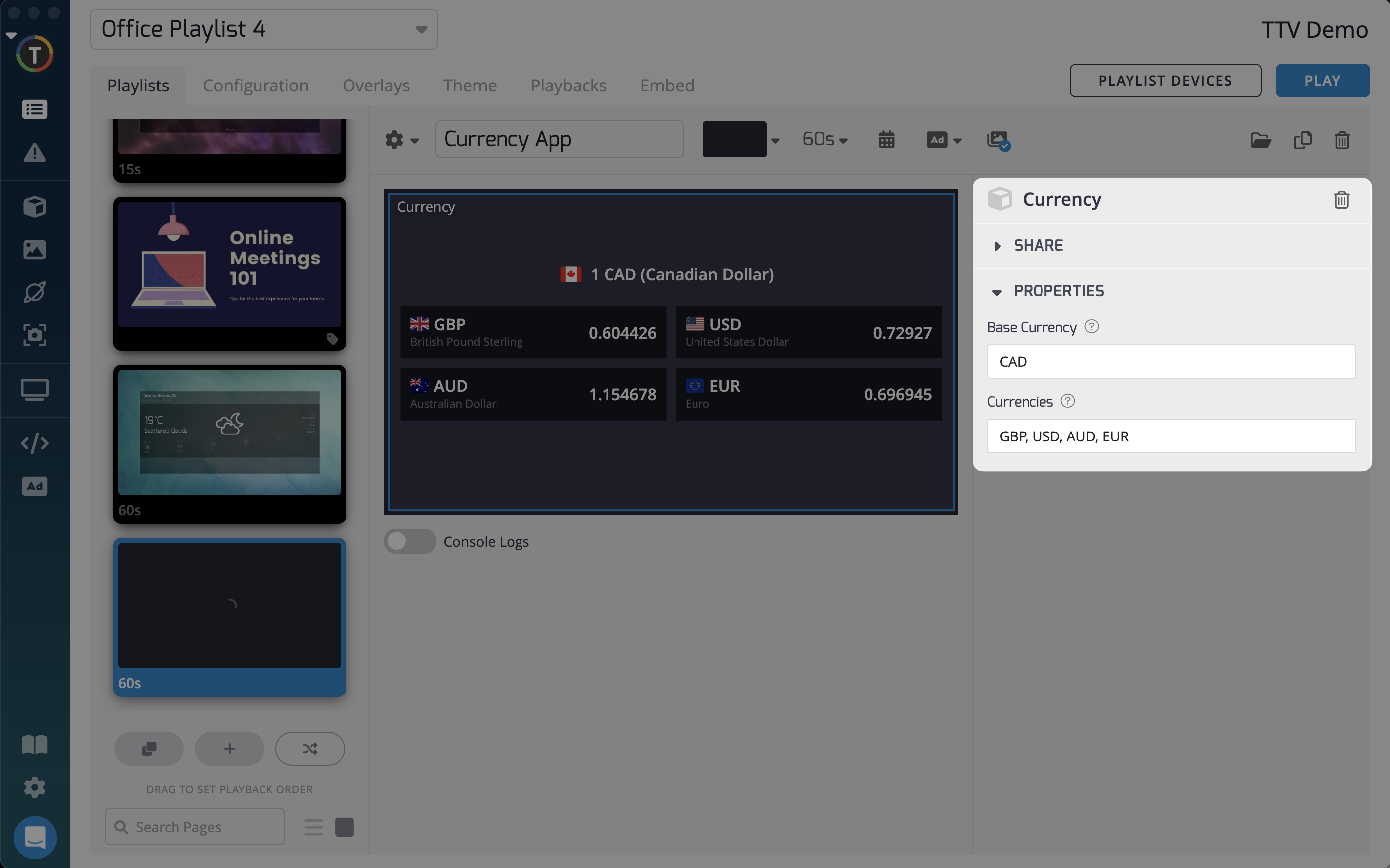Open the screens monitor sidebar icon
1390x868 pixels.
point(34,390)
